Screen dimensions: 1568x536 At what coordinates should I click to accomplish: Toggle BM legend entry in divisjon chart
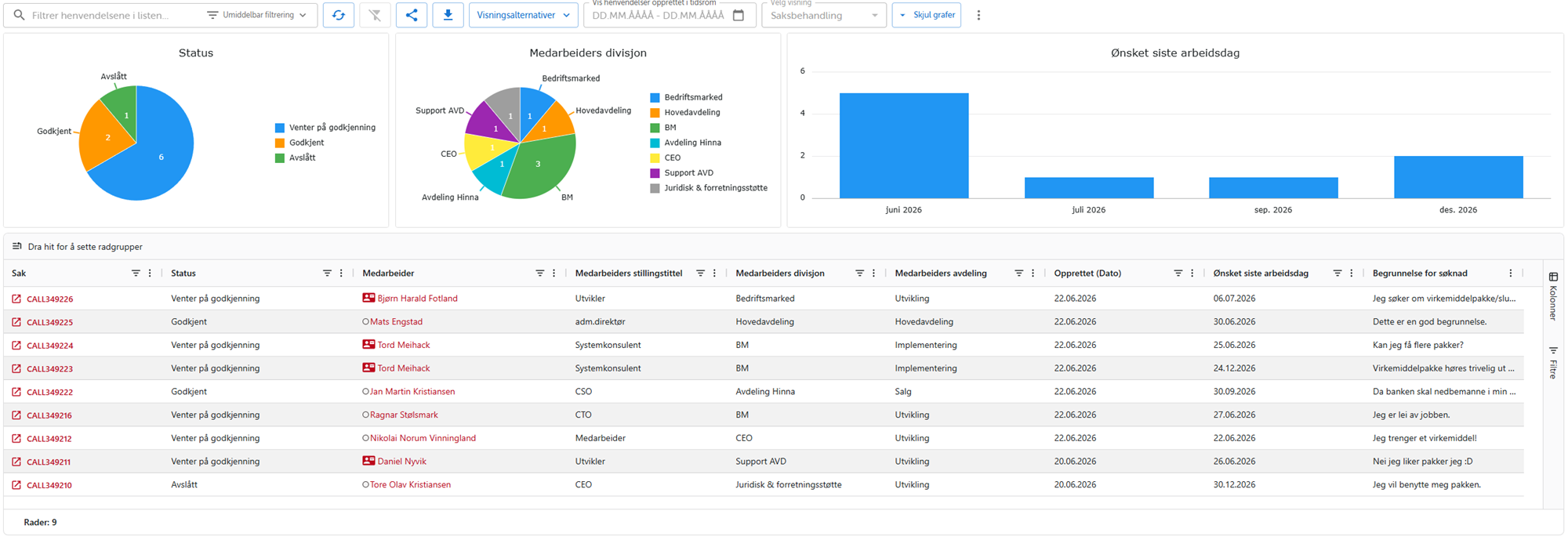click(x=663, y=128)
